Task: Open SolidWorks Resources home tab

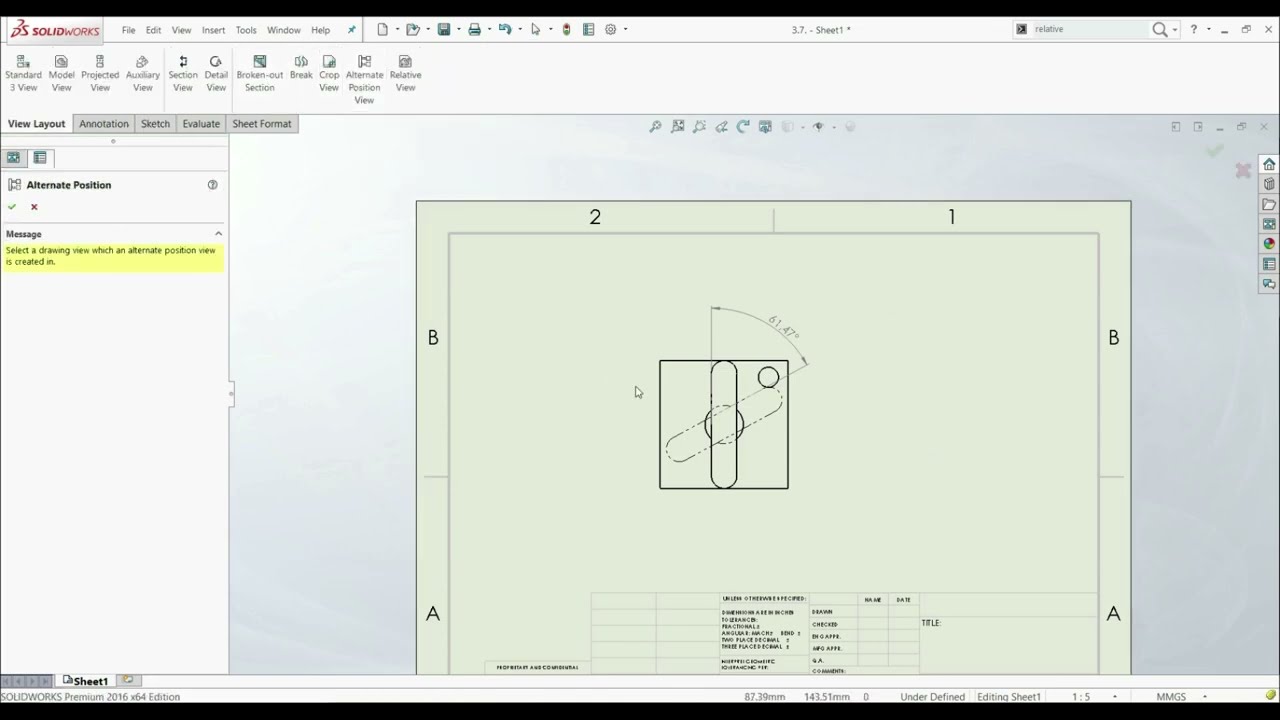Action: (x=1269, y=164)
